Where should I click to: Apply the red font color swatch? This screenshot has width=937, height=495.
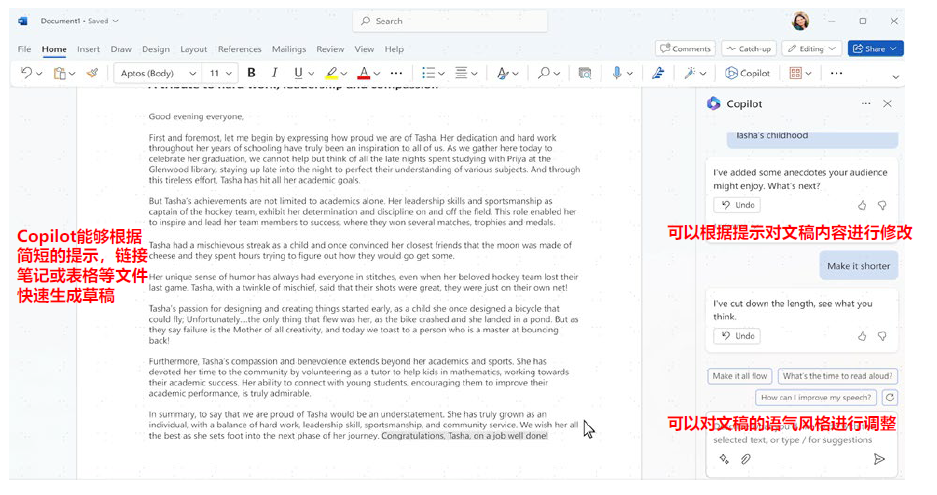click(x=363, y=73)
